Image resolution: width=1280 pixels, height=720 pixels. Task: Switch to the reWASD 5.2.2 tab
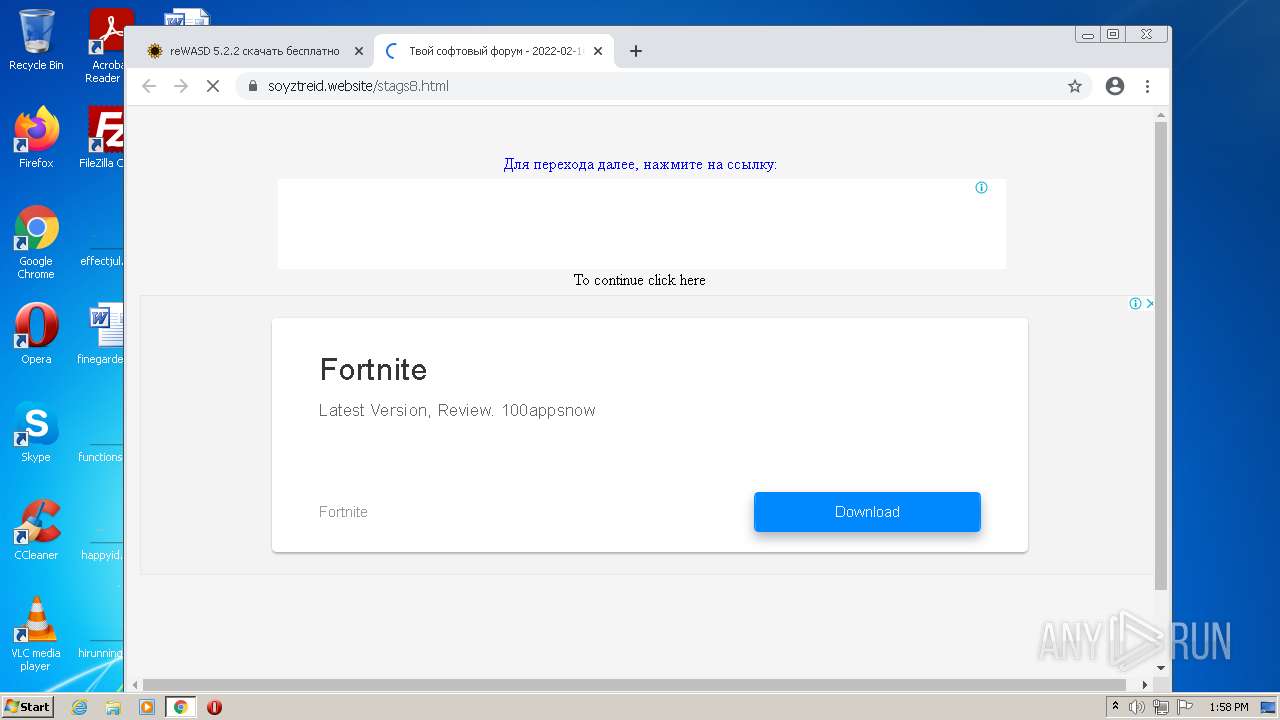(x=254, y=51)
